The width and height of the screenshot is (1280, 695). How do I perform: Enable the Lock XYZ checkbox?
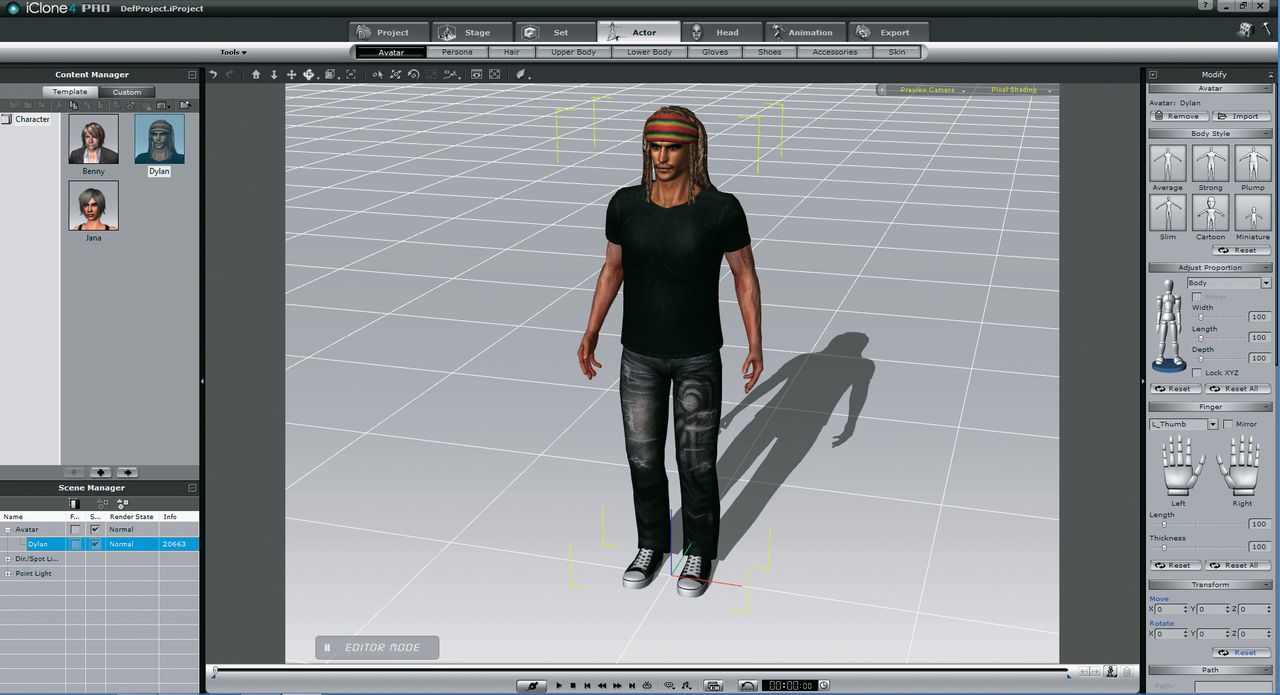click(1196, 373)
